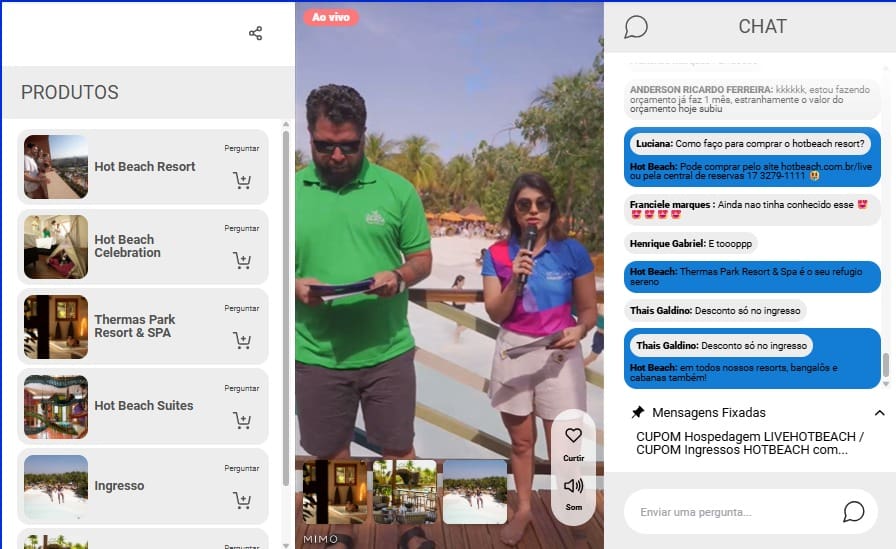Click Hot Beach message about Thermas Park refugio
Screen dimensions: 896x549
click(751, 276)
